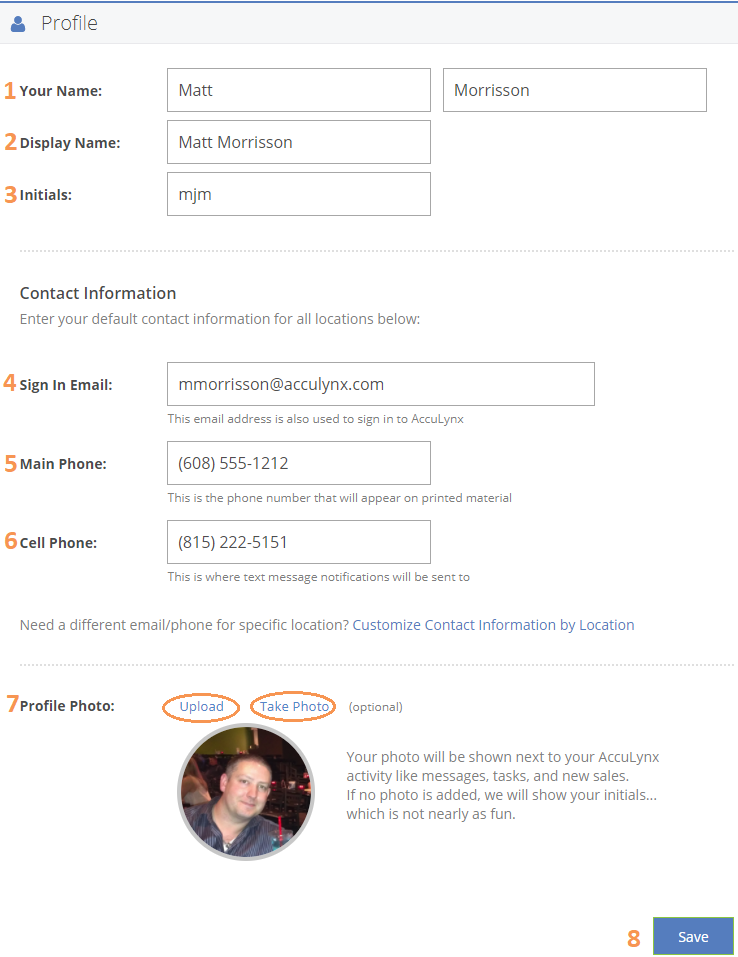738x957 pixels.
Task: Edit the Initials field showing mjm
Action: pos(298,194)
